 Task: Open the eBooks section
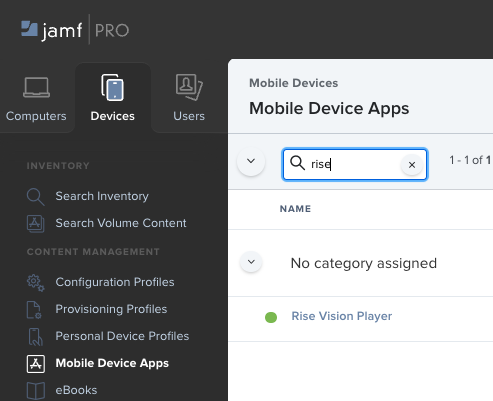(x=76, y=390)
